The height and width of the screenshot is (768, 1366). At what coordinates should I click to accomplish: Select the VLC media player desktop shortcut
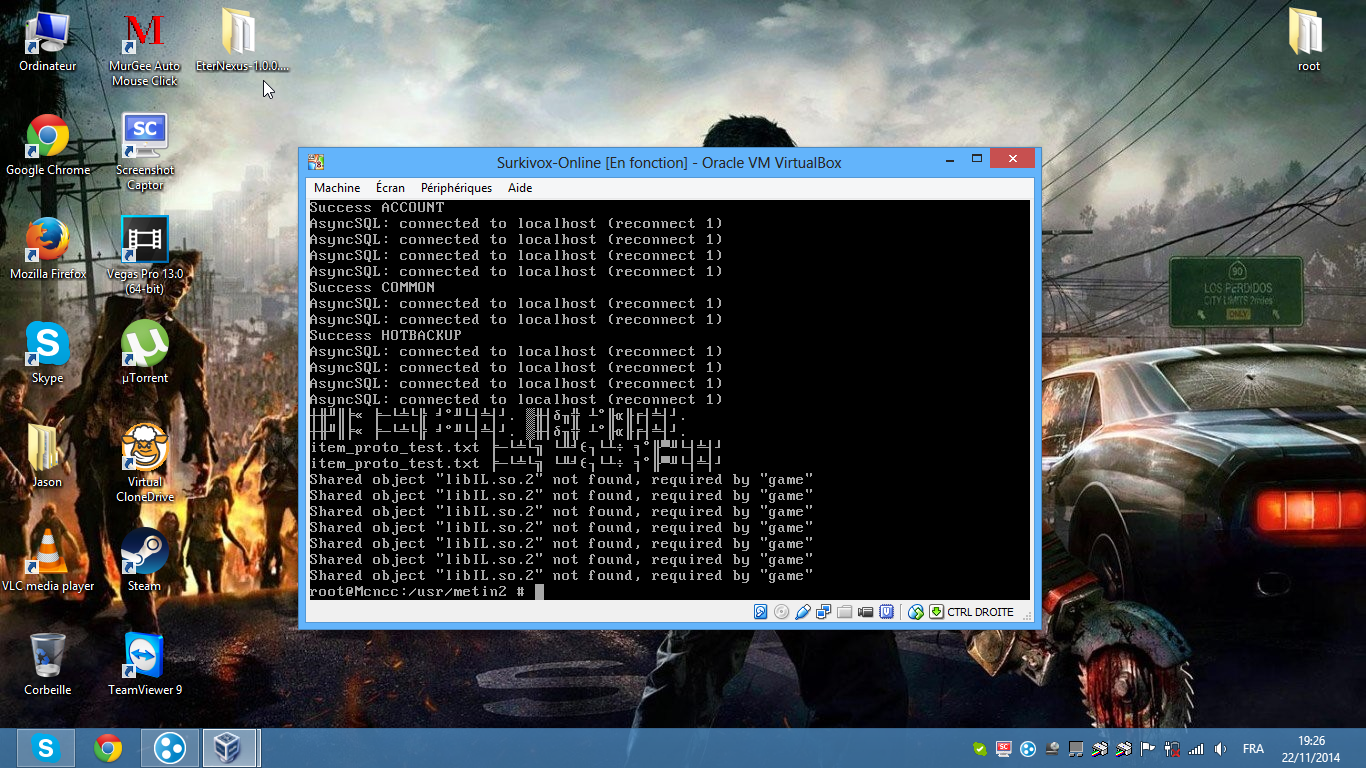47,561
